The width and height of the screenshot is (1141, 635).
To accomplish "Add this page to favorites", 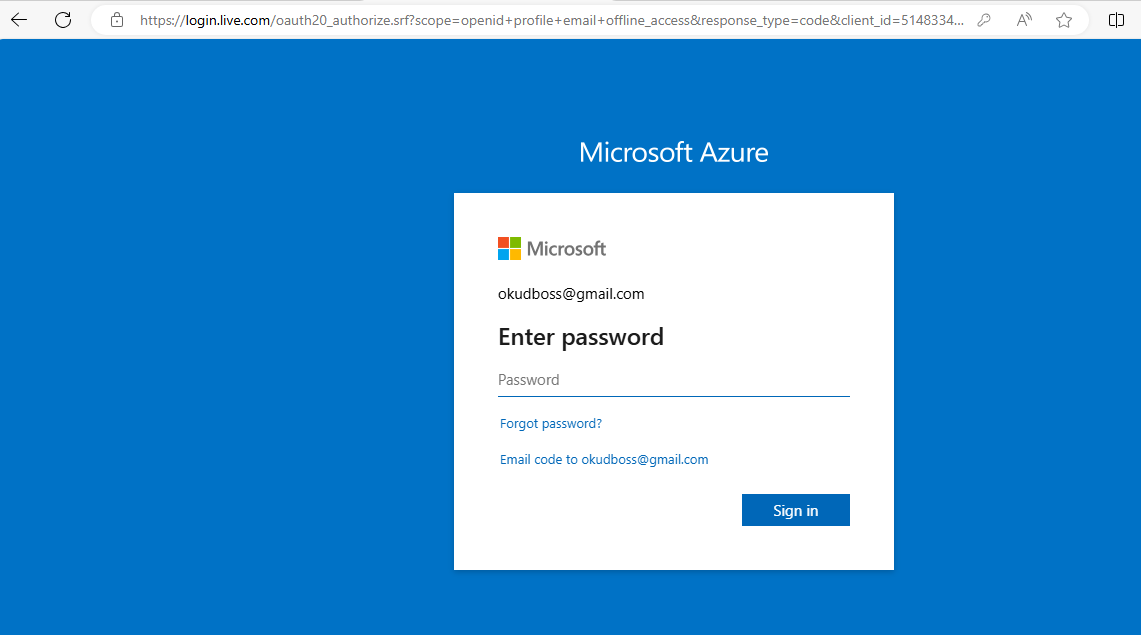I will (1064, 20).
